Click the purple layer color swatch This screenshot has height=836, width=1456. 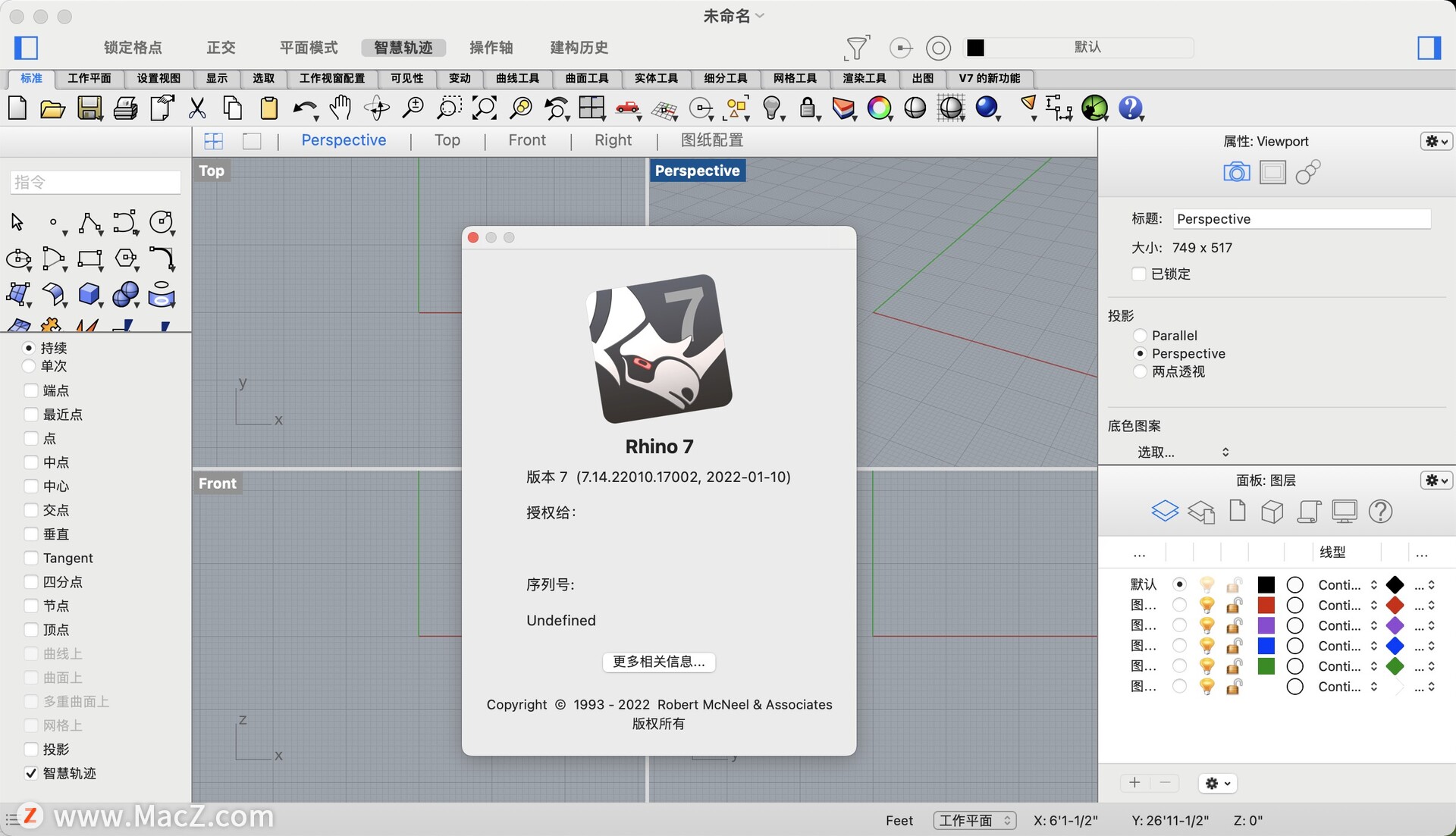[x=1266, y=625]
